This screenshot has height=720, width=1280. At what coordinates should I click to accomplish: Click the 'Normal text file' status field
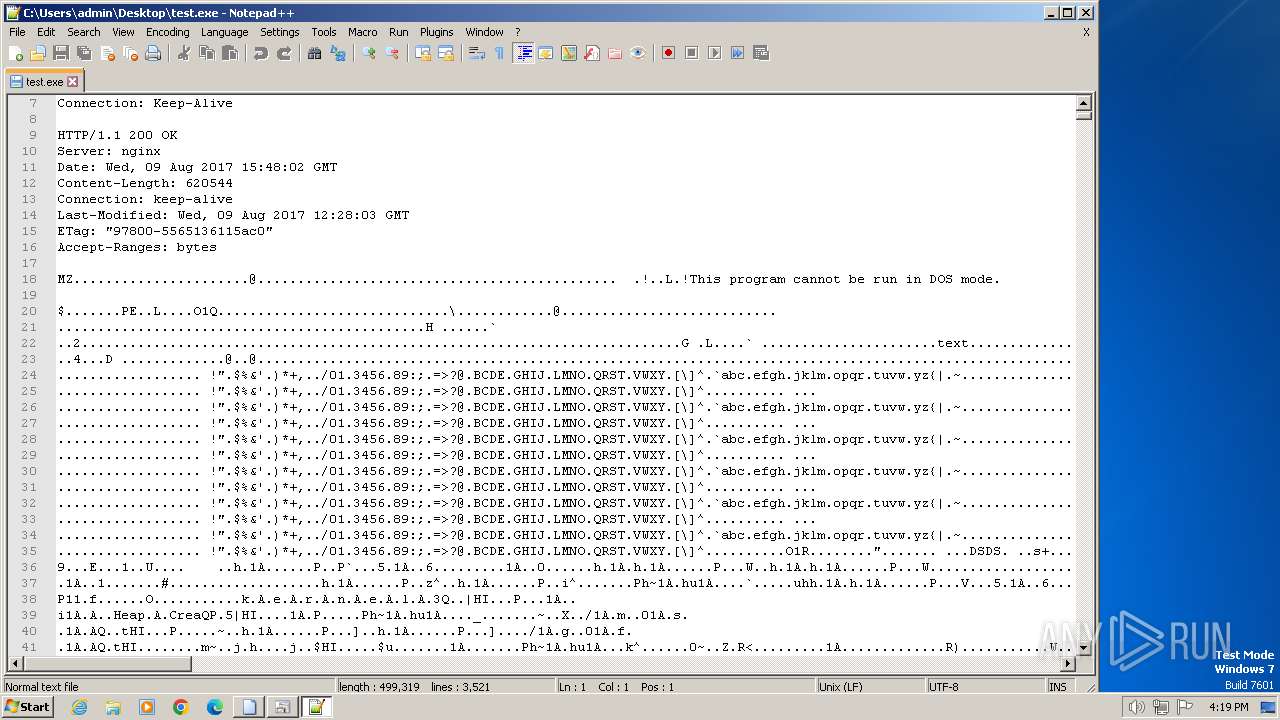tap(168, 687)
